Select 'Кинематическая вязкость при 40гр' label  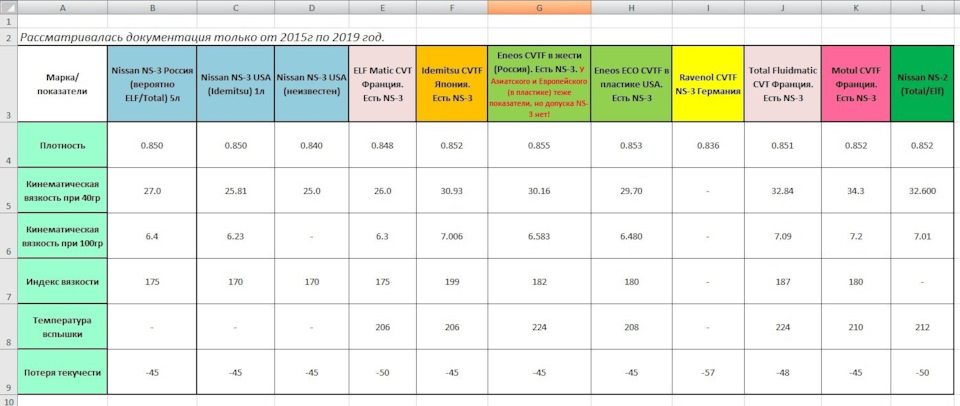[62, 190]
